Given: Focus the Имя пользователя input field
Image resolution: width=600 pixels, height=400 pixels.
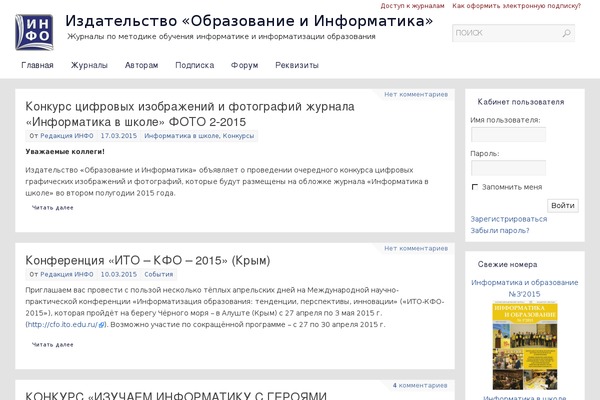Looking at the screenshot, I should pos(508,135).
